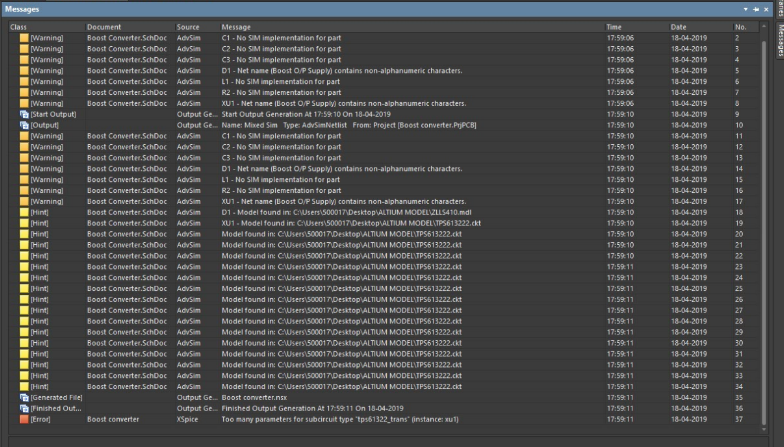Pin the Messages panel with the pushpin icon
The width and height of the screenshot is (784, 447).
[756, 9]
